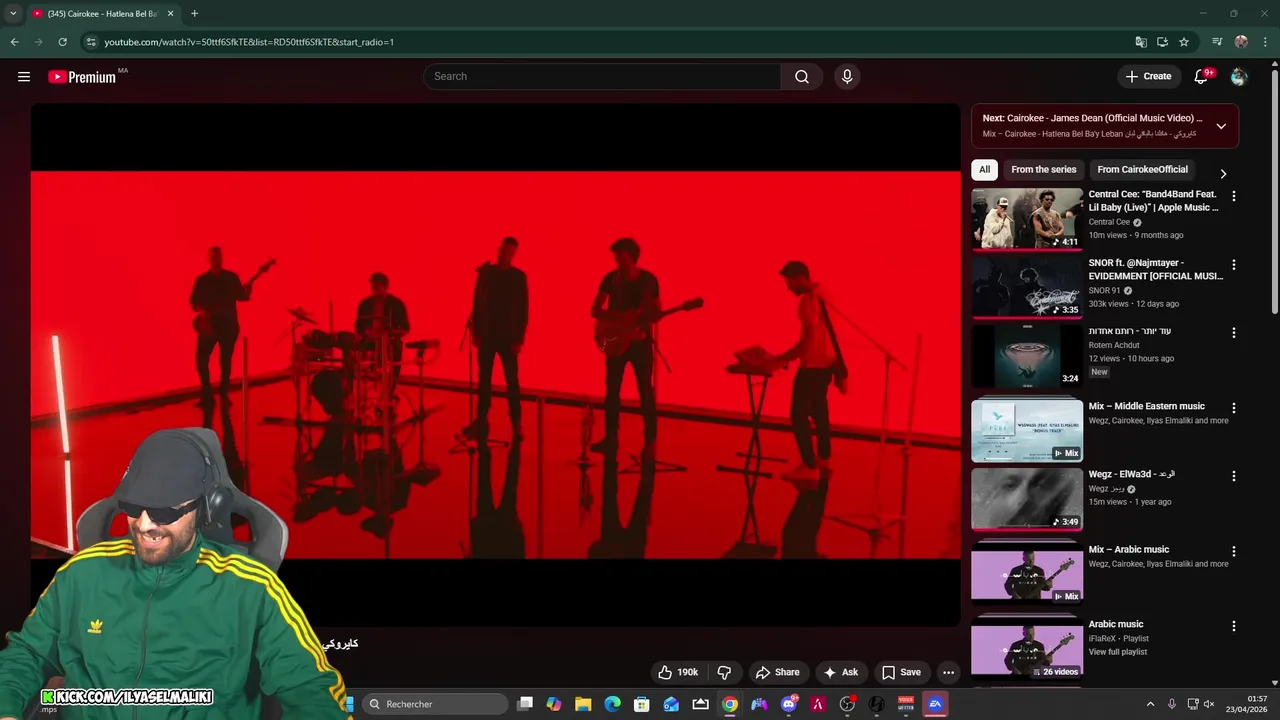Click the install app icon in address bar
This screenshot has width=1280, height=720.
[1162, 42]
